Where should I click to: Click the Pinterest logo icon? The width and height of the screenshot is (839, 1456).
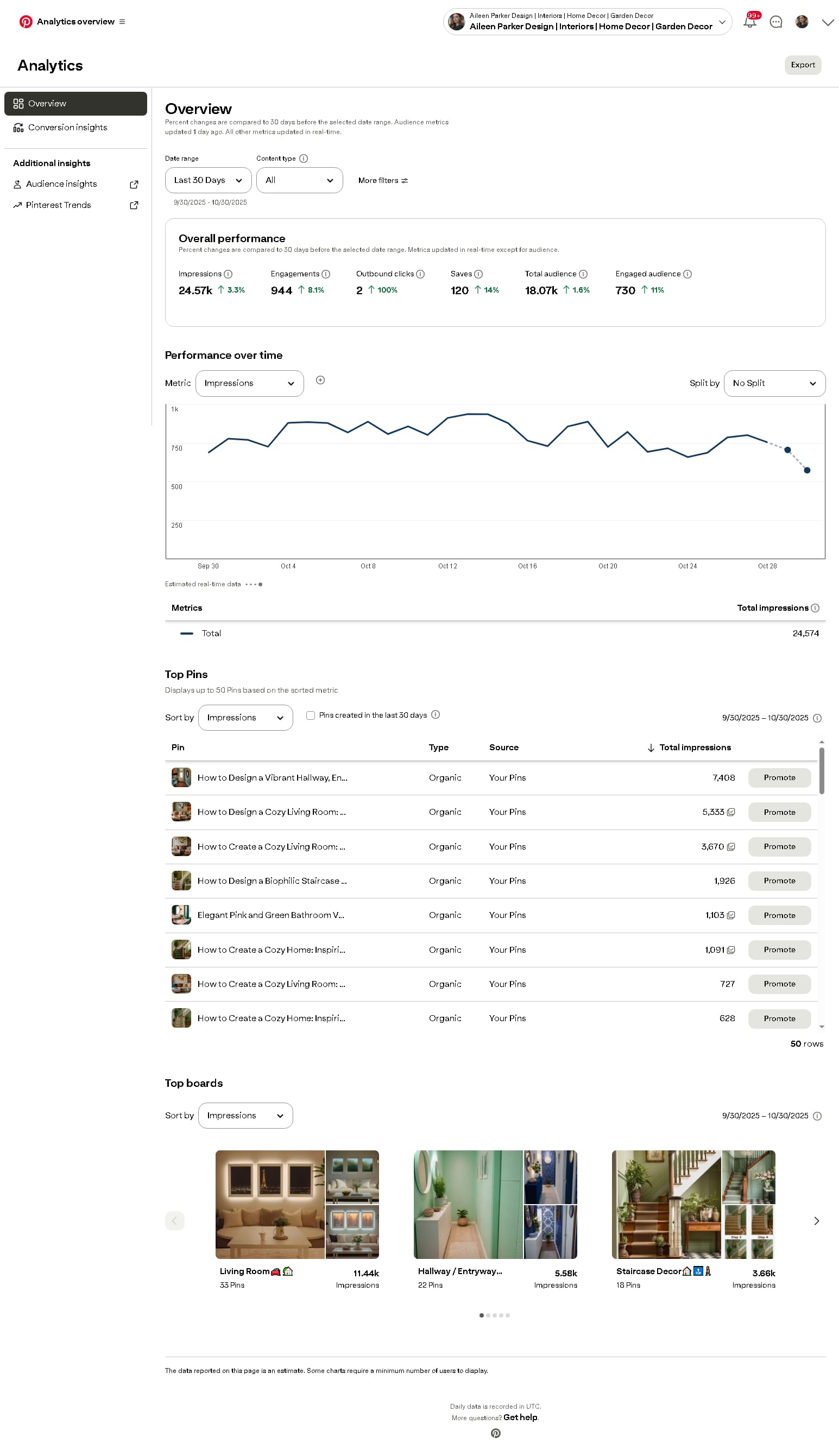click(x=26, y=21)
